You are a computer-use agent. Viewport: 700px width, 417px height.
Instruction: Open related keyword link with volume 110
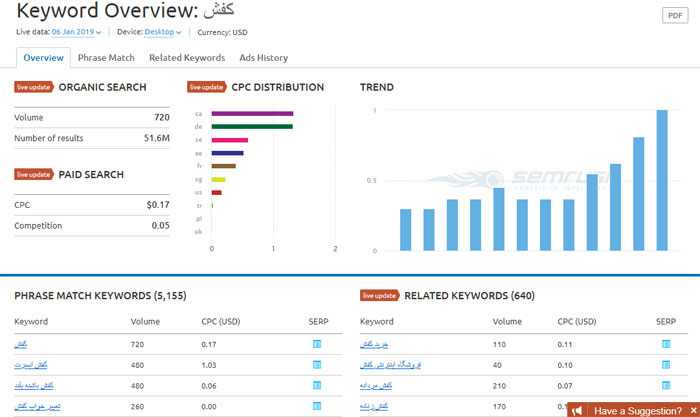[x=374, y=344]
